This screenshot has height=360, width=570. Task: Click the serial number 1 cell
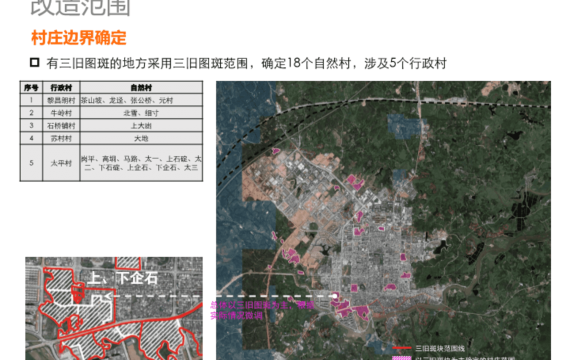[x=31, y=100]
